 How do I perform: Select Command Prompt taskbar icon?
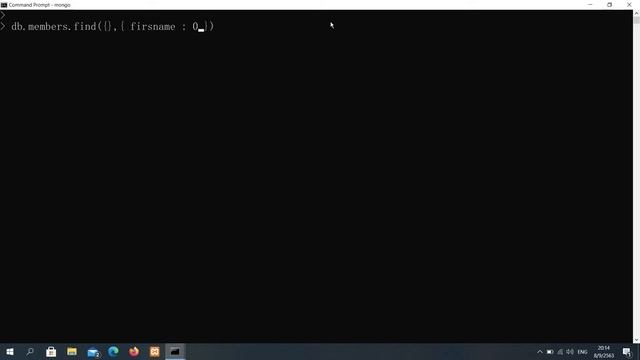175,351
